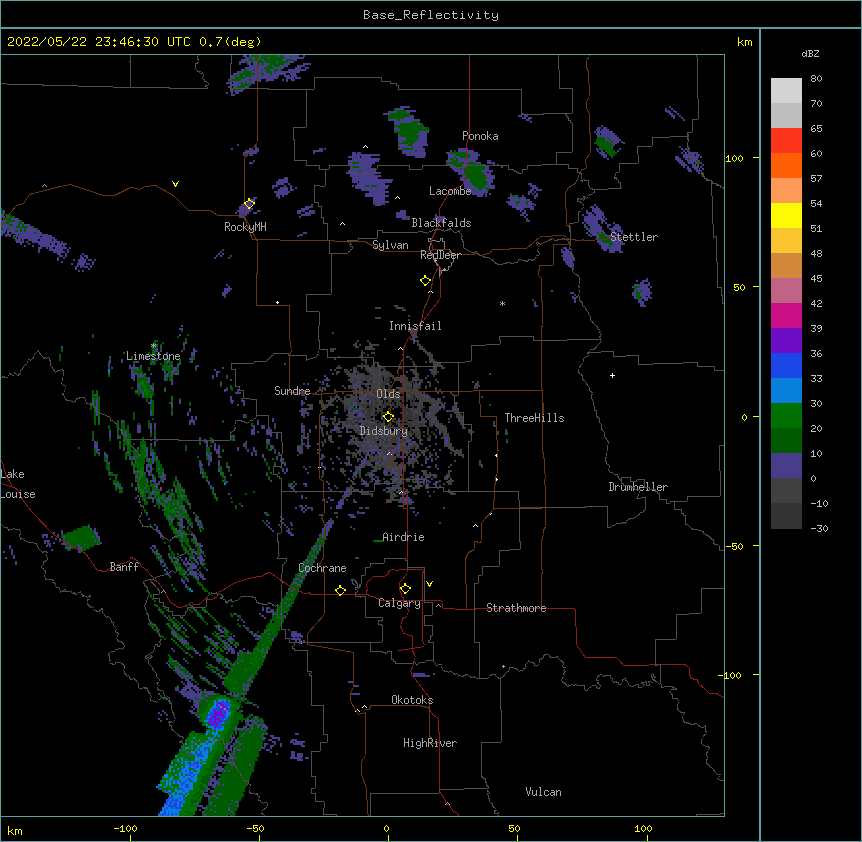This screenshot has width=862, height=842.
Task: Click the Lake Louise label
Action: (17, 484)
